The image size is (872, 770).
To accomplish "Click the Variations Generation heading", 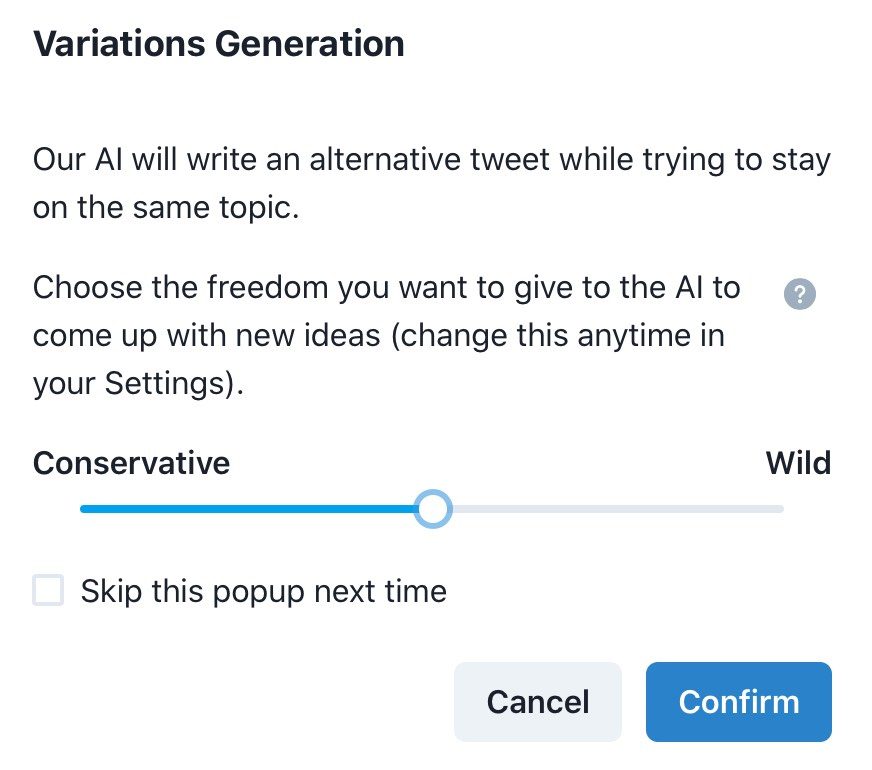I will pos(219,44).
